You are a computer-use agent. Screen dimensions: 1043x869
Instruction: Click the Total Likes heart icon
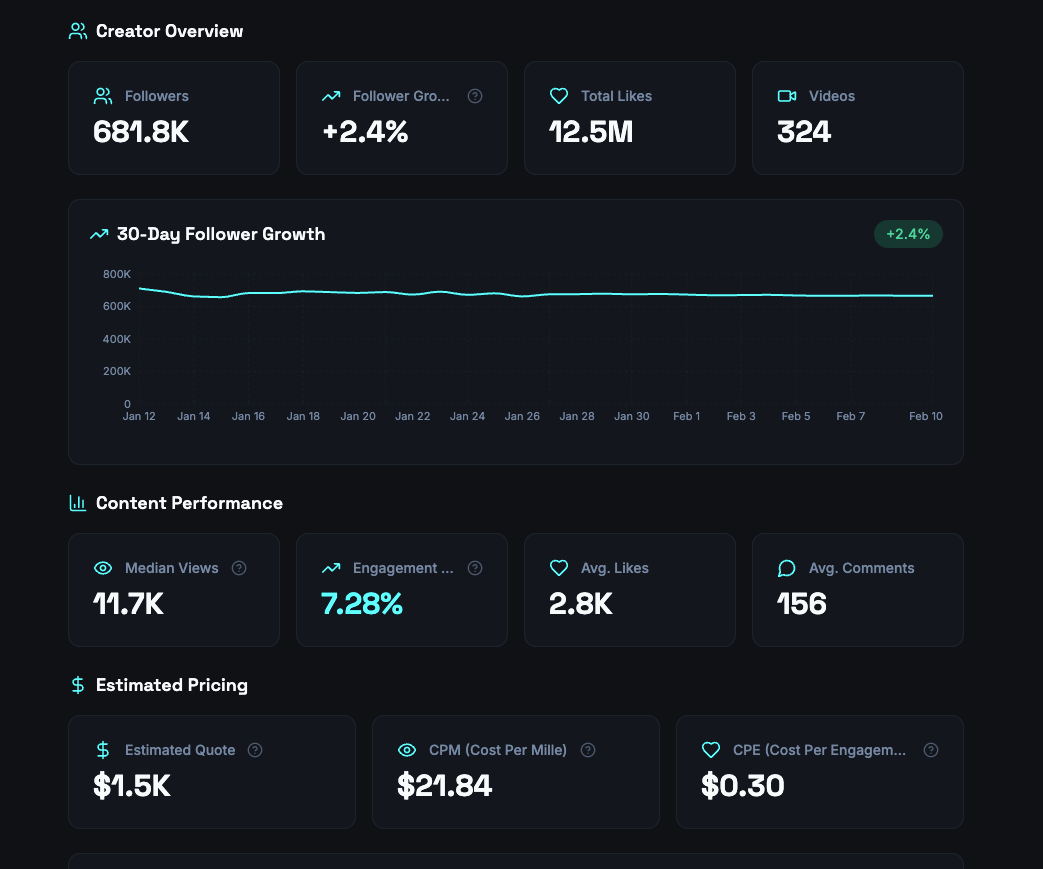pyautogui.click(x=558, y=95)
